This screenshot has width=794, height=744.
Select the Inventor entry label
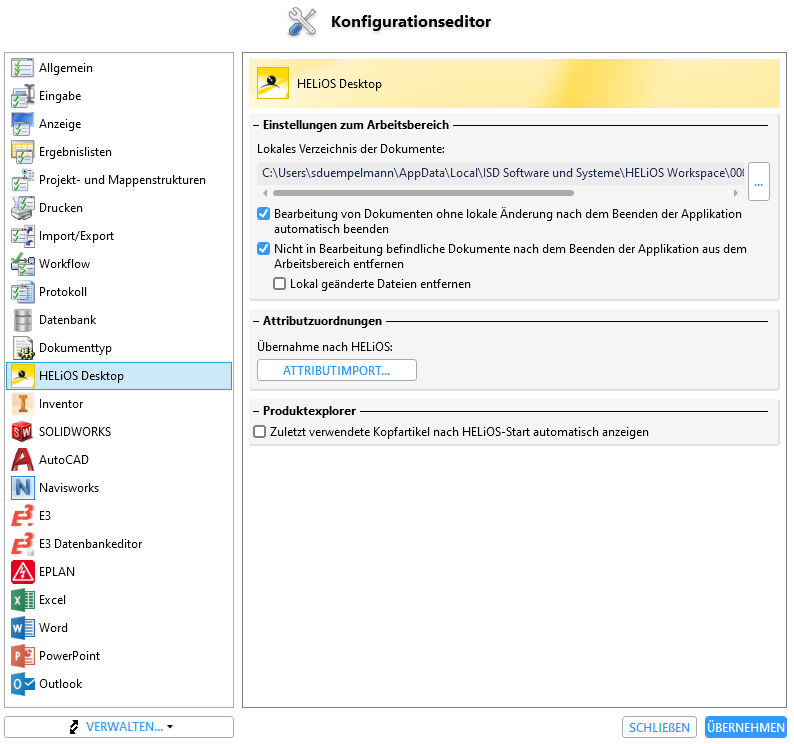(x=61, y=404)
